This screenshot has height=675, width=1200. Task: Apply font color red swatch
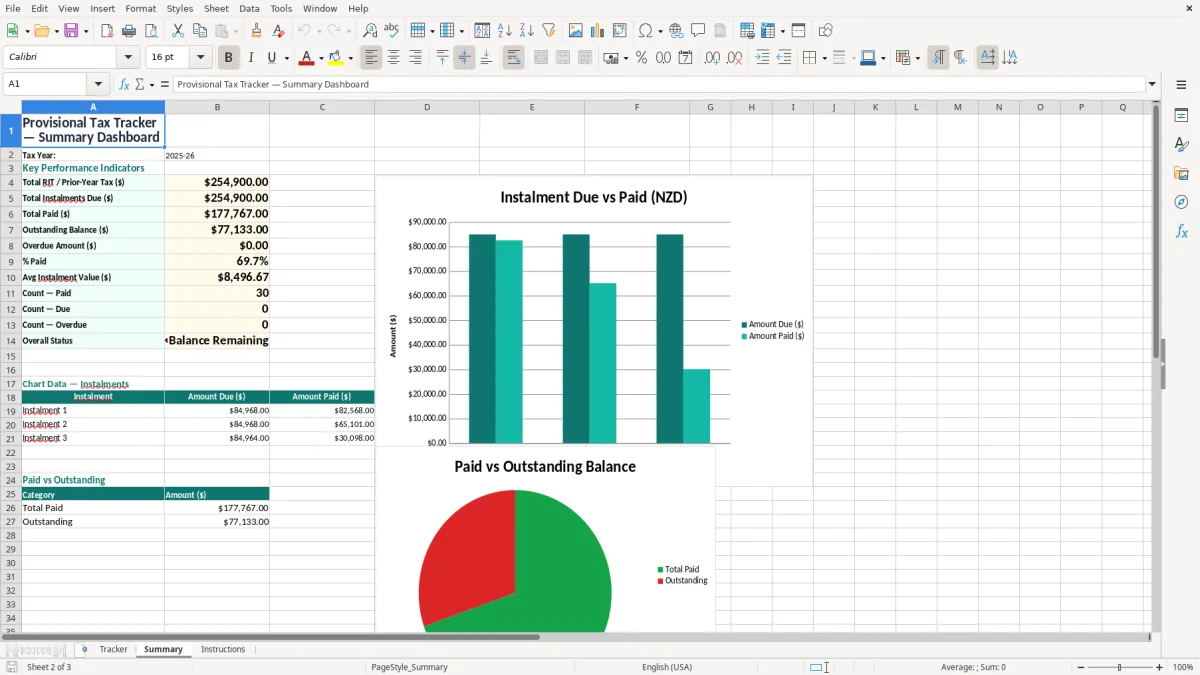307,58
